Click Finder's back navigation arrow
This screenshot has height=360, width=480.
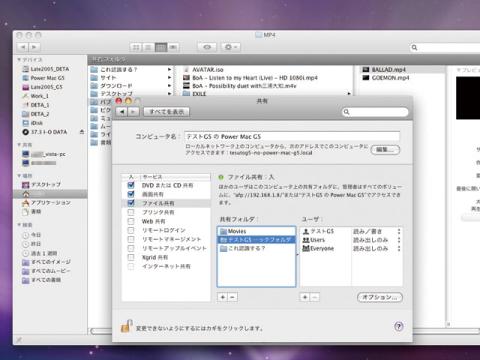tap(23, 47)
